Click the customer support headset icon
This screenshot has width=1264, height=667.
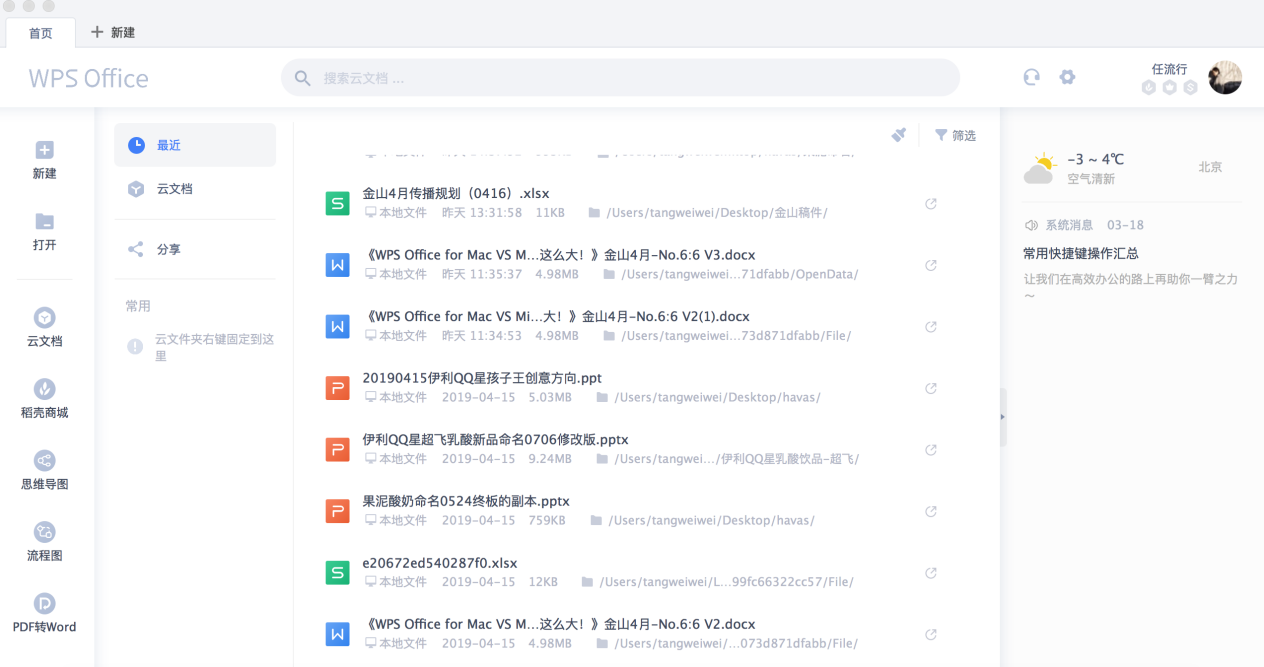[x=1031, y=77]
